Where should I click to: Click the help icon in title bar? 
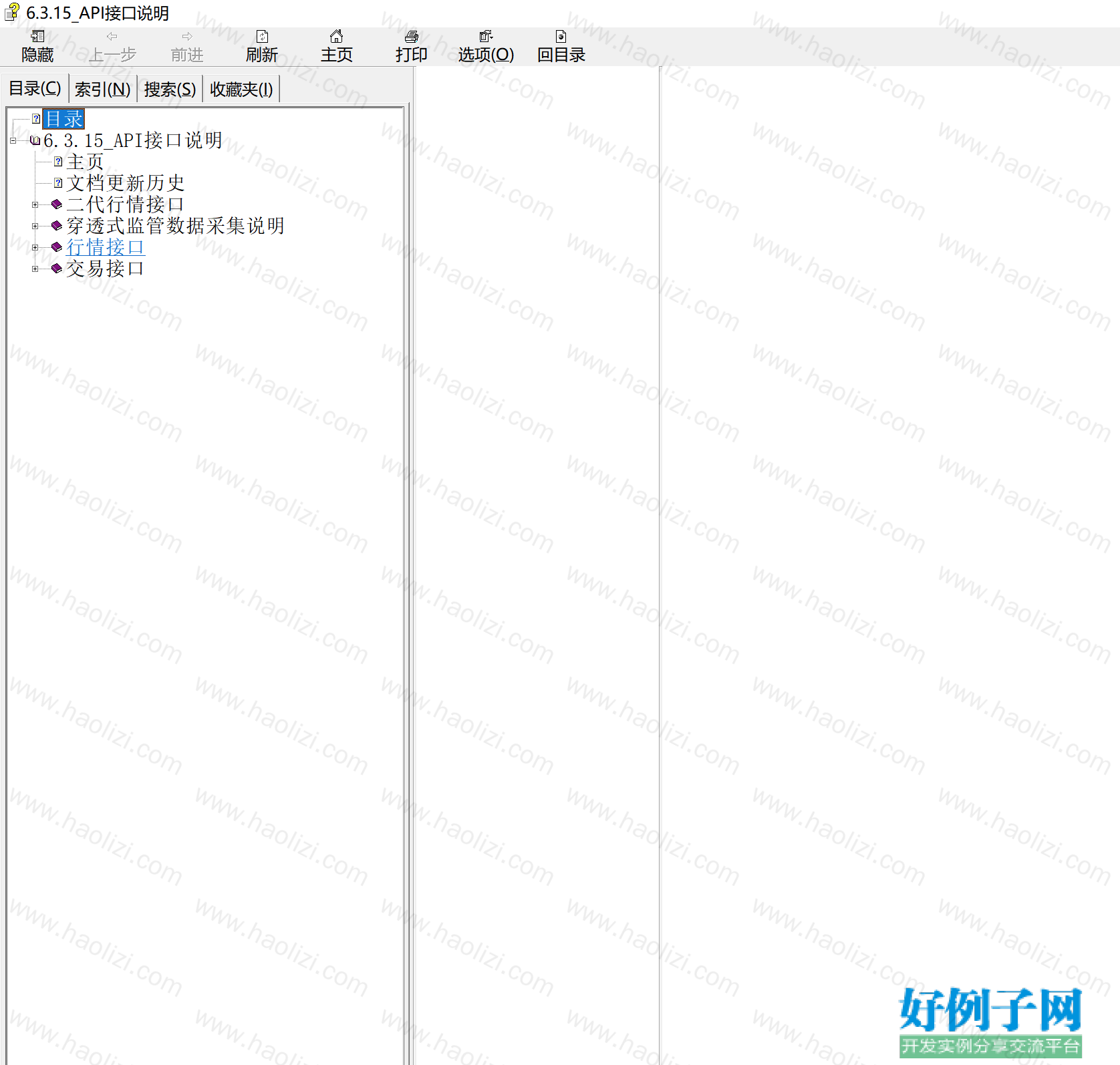[x=12, y=12]
